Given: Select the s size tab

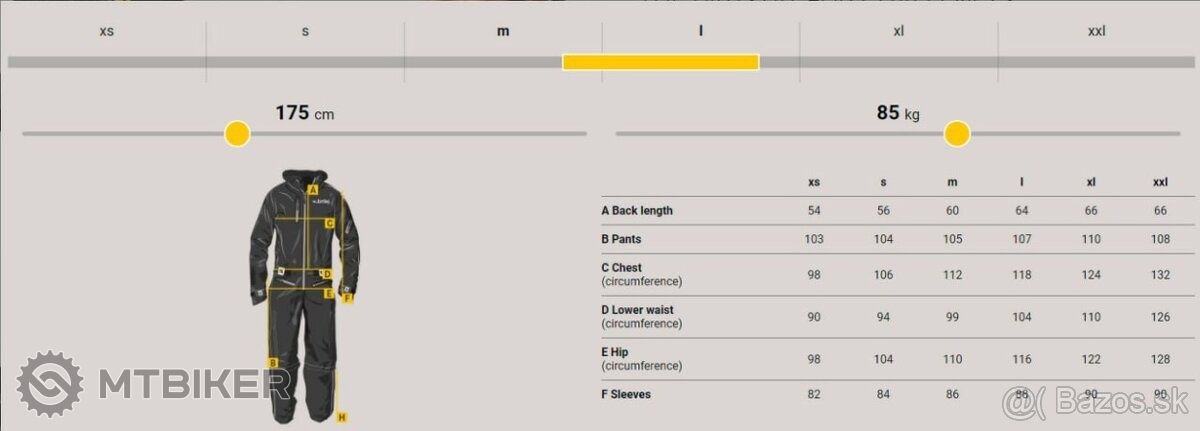Looking at the screenshot, I should point(305,31).
